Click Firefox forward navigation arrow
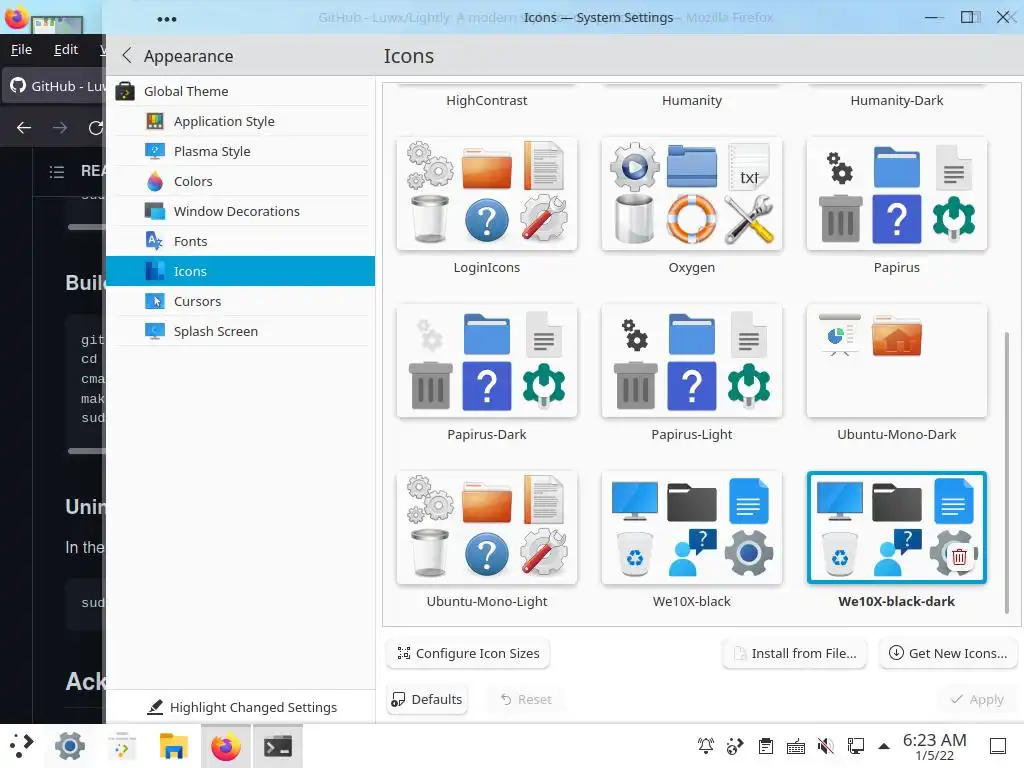The width and height of the screenshot is (1024, 768). [x=60, y=128]
